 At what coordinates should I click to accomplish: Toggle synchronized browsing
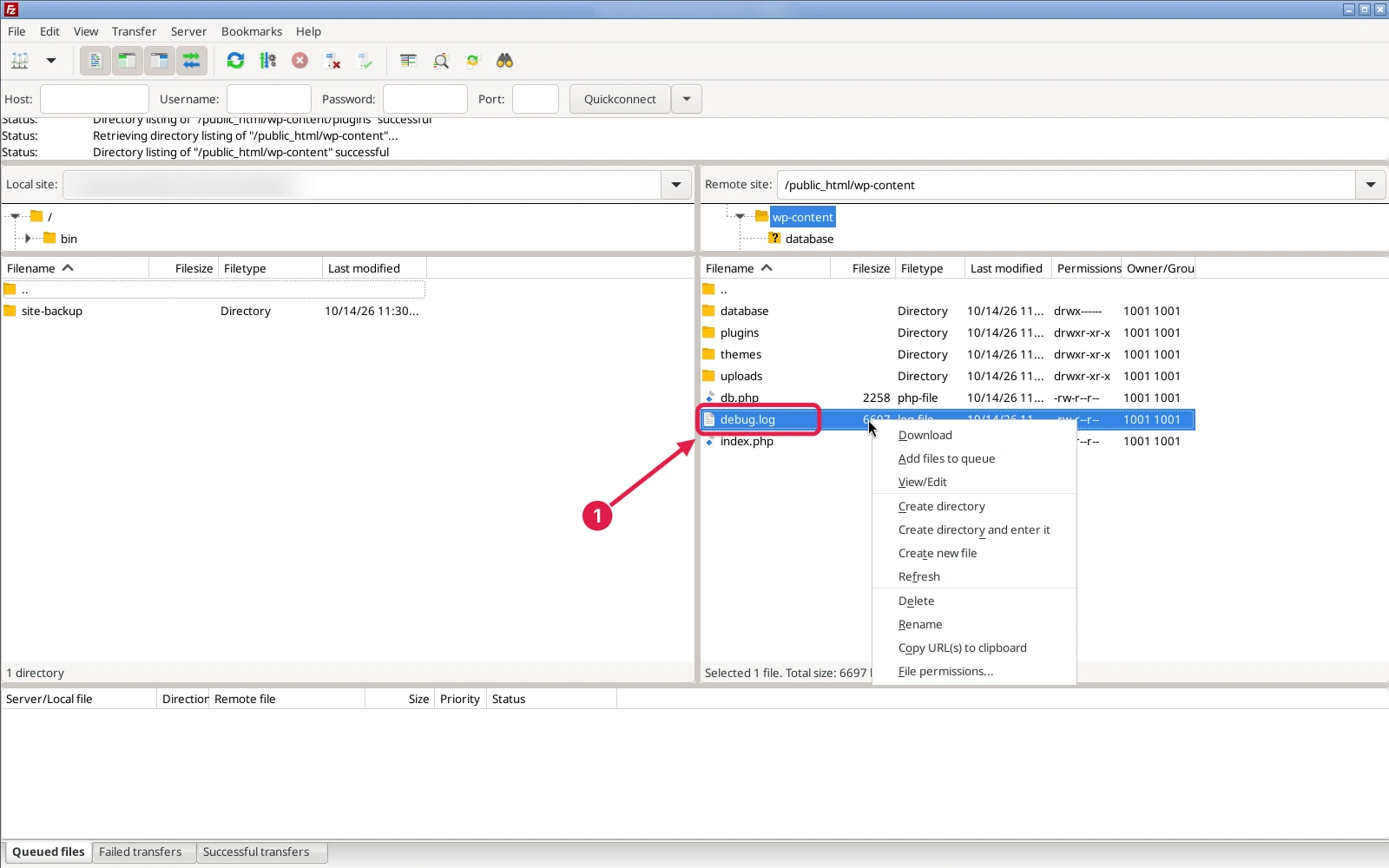click(473, 61)
